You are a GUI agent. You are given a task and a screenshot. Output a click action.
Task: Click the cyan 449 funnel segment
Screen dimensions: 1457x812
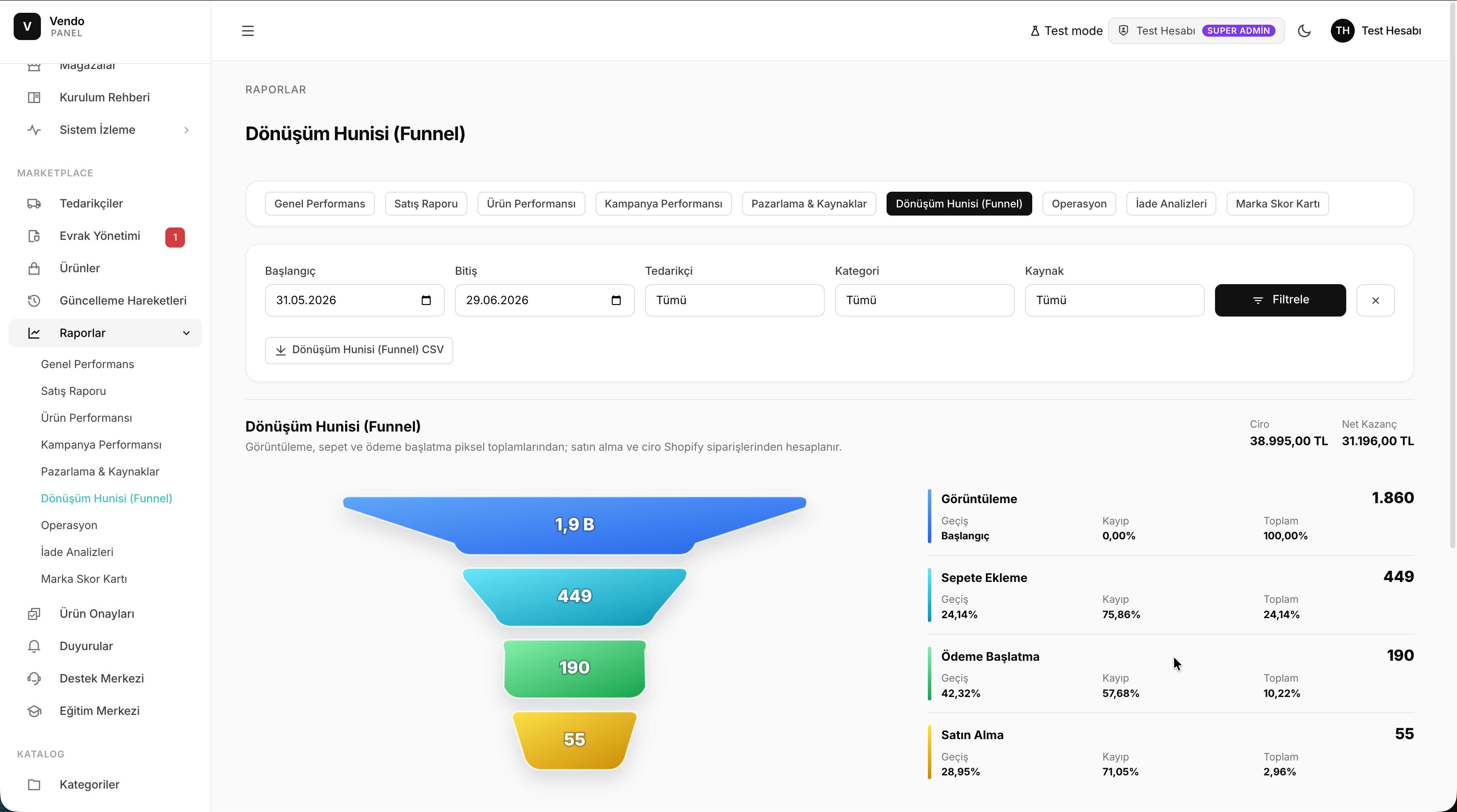pyautogui.click(x=574, y=596)
